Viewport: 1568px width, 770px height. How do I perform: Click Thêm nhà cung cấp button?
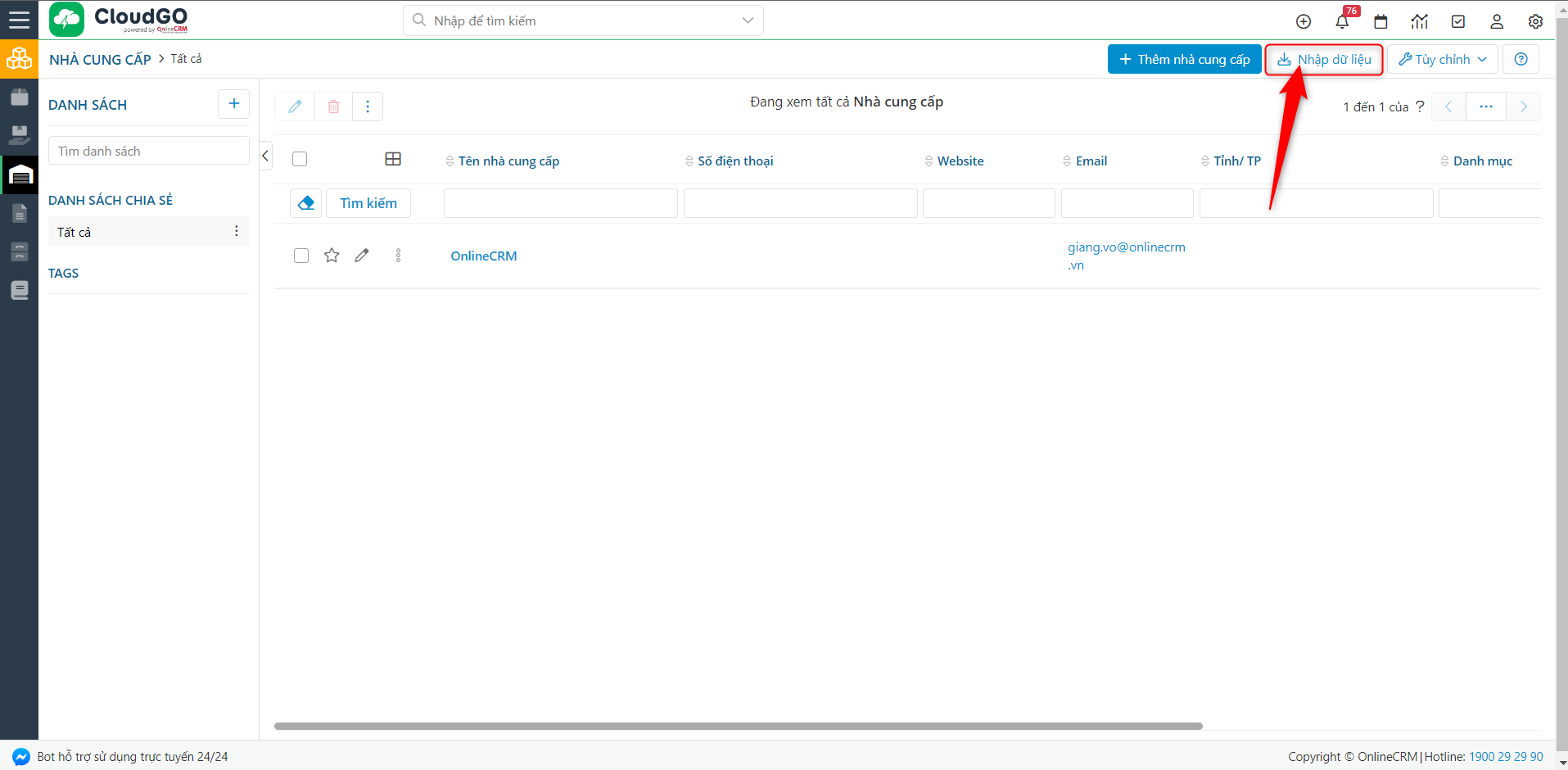pyautogui.click(x=1184, y=59)
